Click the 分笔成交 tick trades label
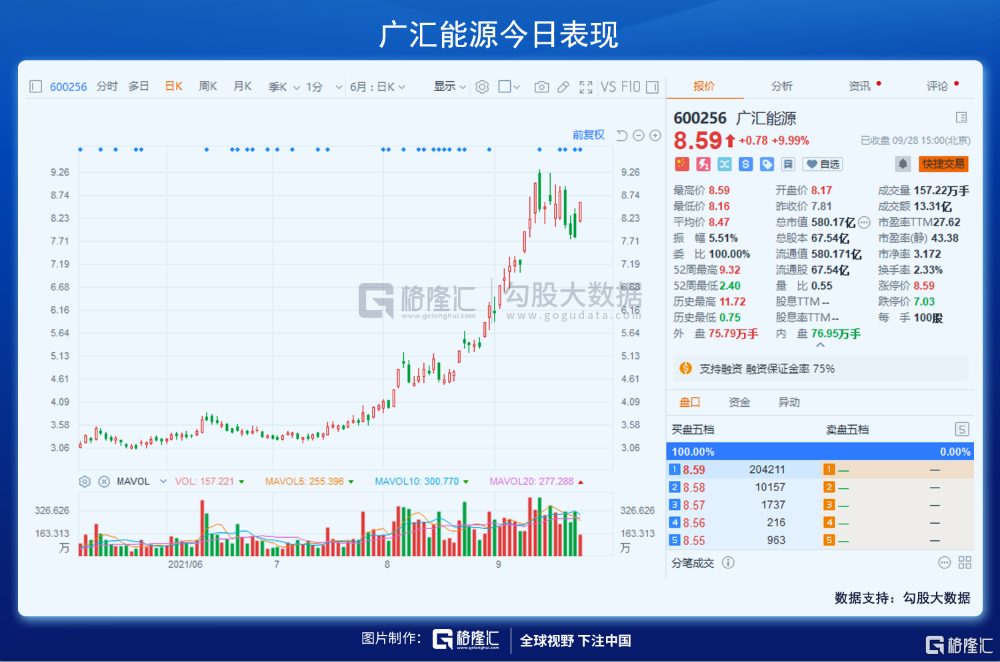Image resolution: width=1000 pixels, height=662 pixels. pyautogui.click(x=693, y=563)
